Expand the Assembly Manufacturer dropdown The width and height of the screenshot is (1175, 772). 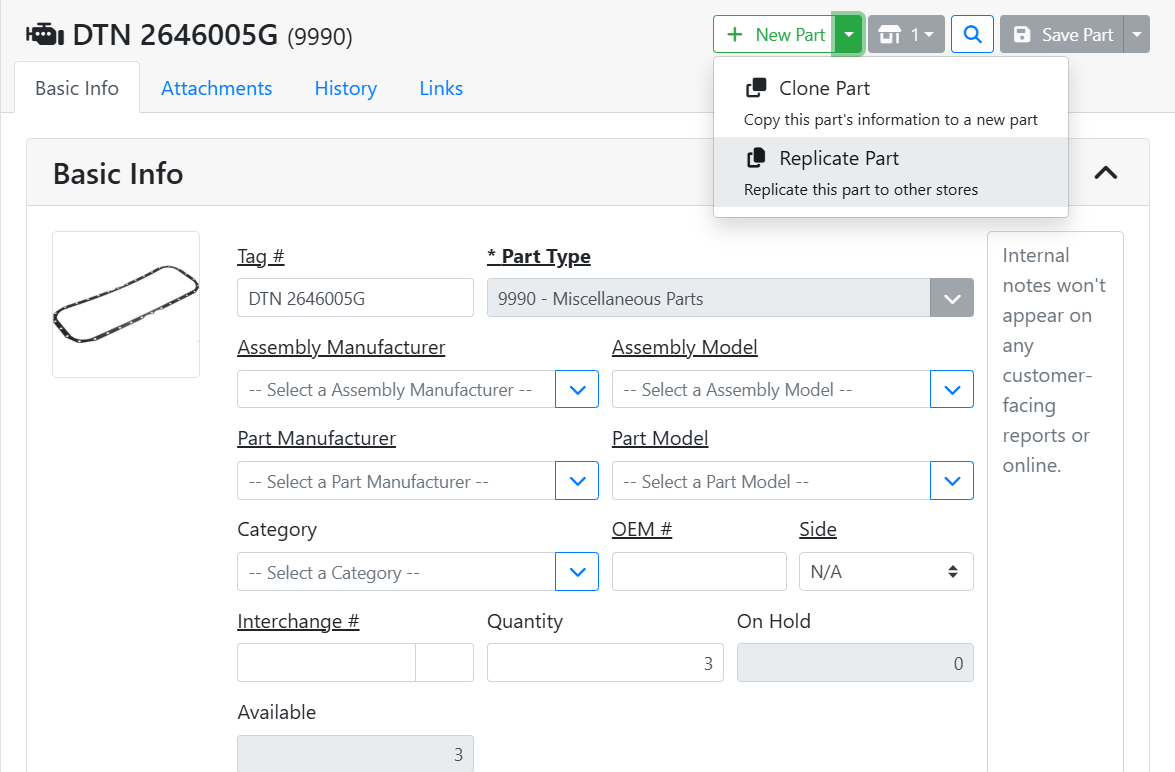(577, 390)
